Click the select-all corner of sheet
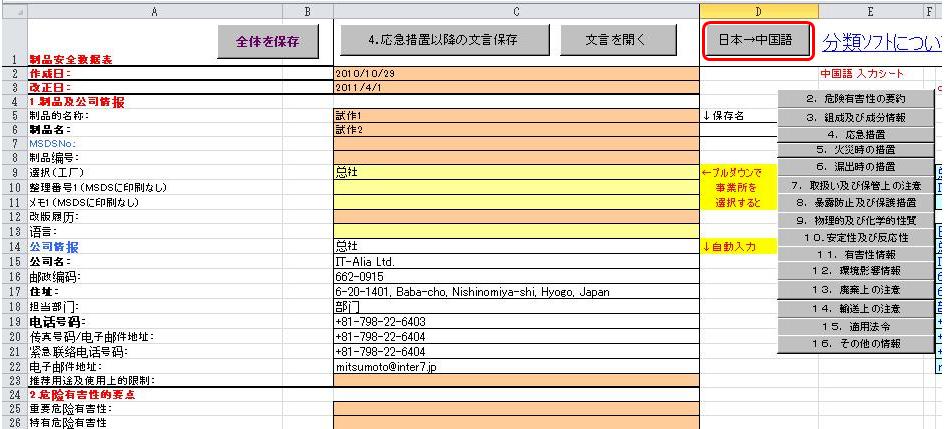The height and width of the screenshot is (429, 945). pyautogui.click(x=13, y=11)
